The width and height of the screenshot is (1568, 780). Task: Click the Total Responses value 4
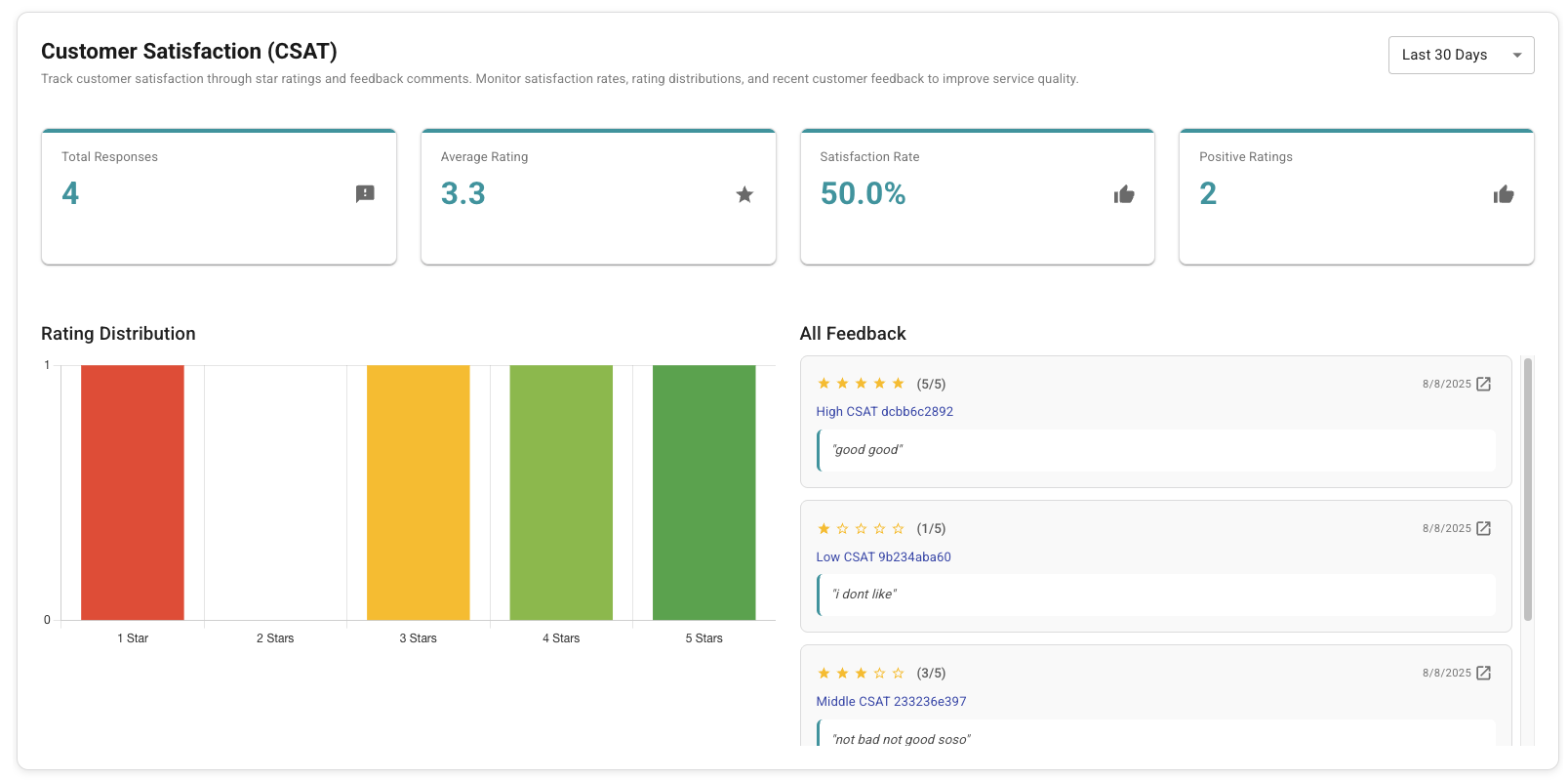(x=70, y=193)
